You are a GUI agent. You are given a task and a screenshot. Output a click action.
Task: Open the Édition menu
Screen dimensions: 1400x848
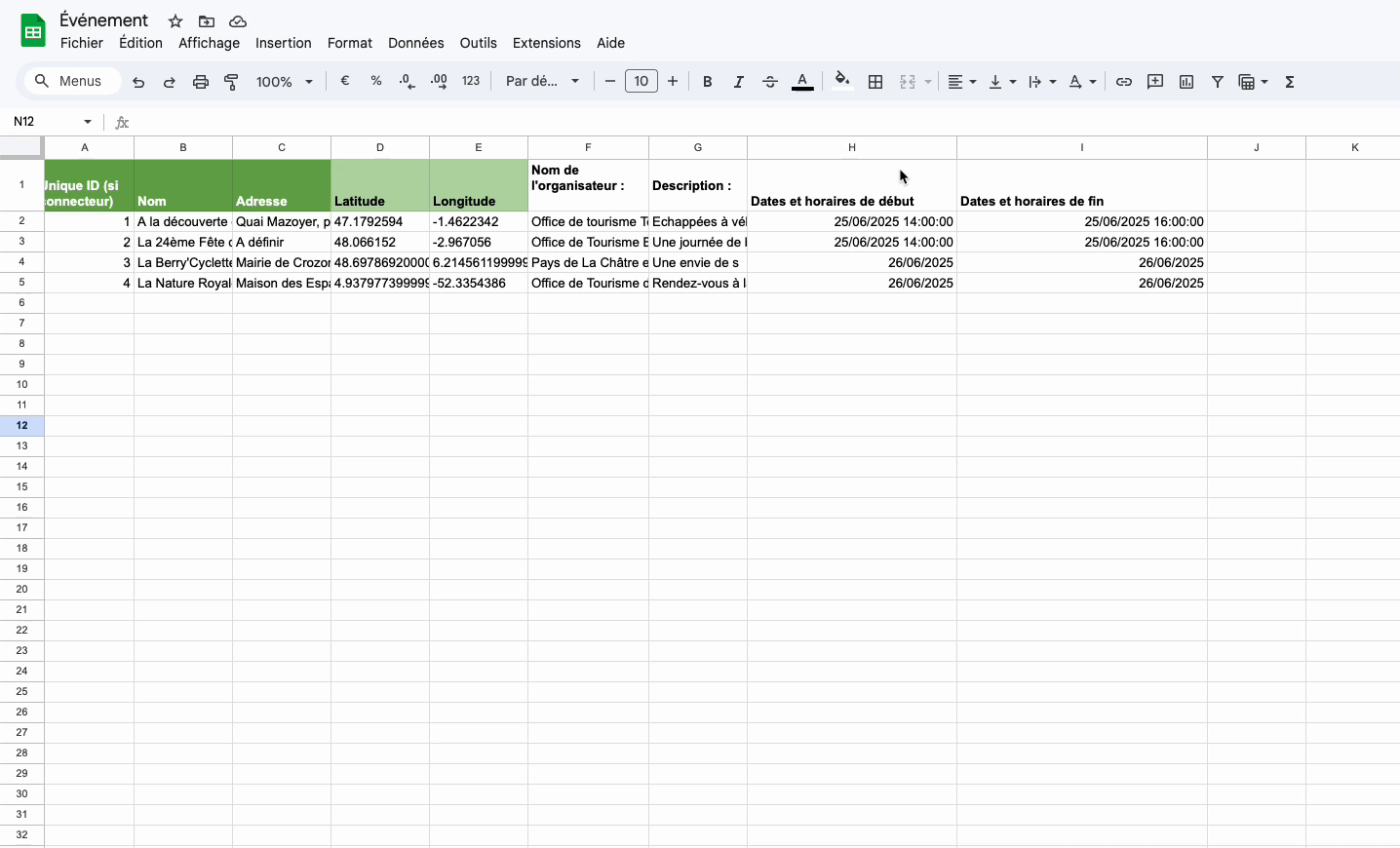[x=140, y=43]
